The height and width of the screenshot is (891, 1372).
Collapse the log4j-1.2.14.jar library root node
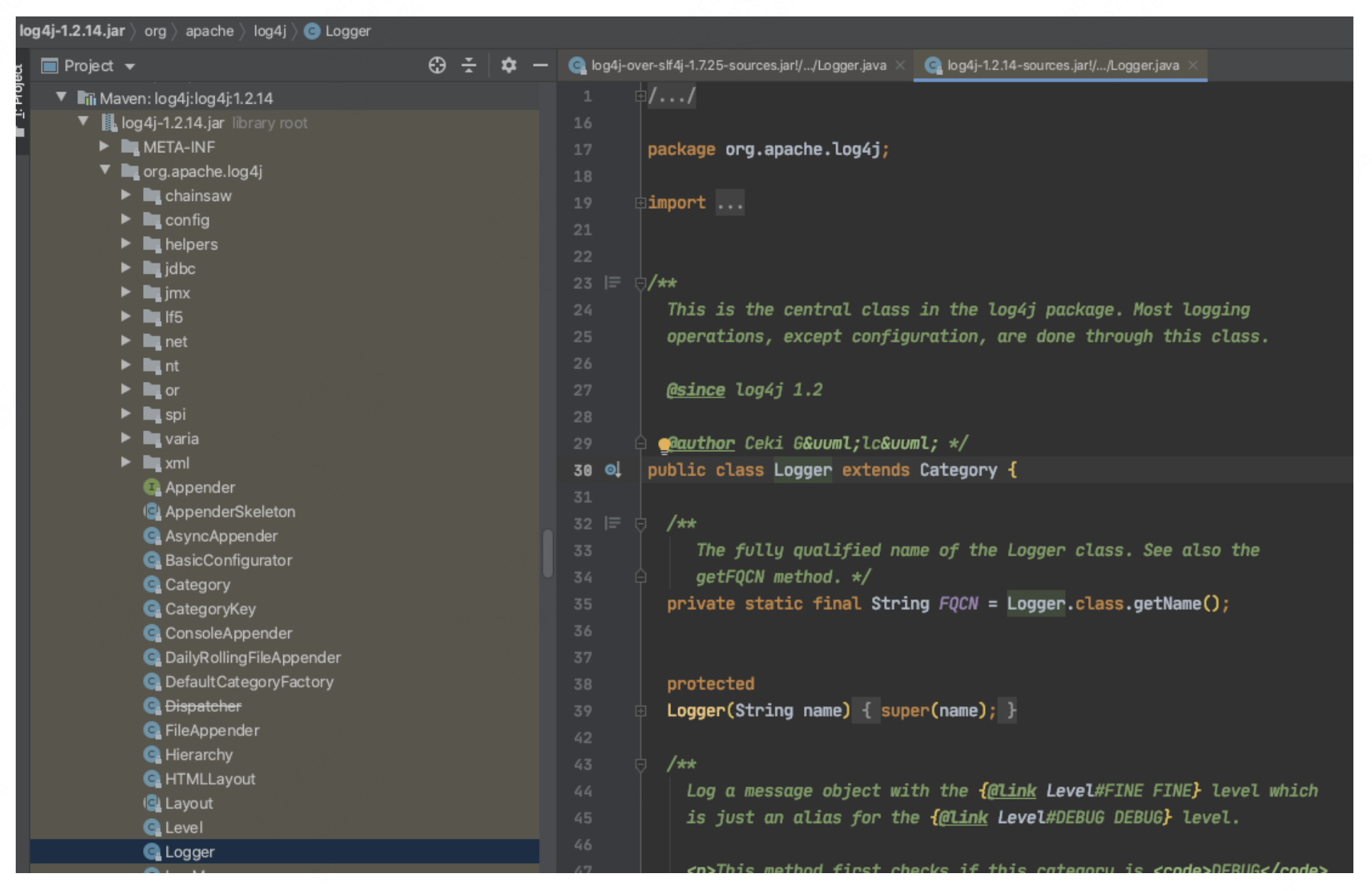click(84, 121)
